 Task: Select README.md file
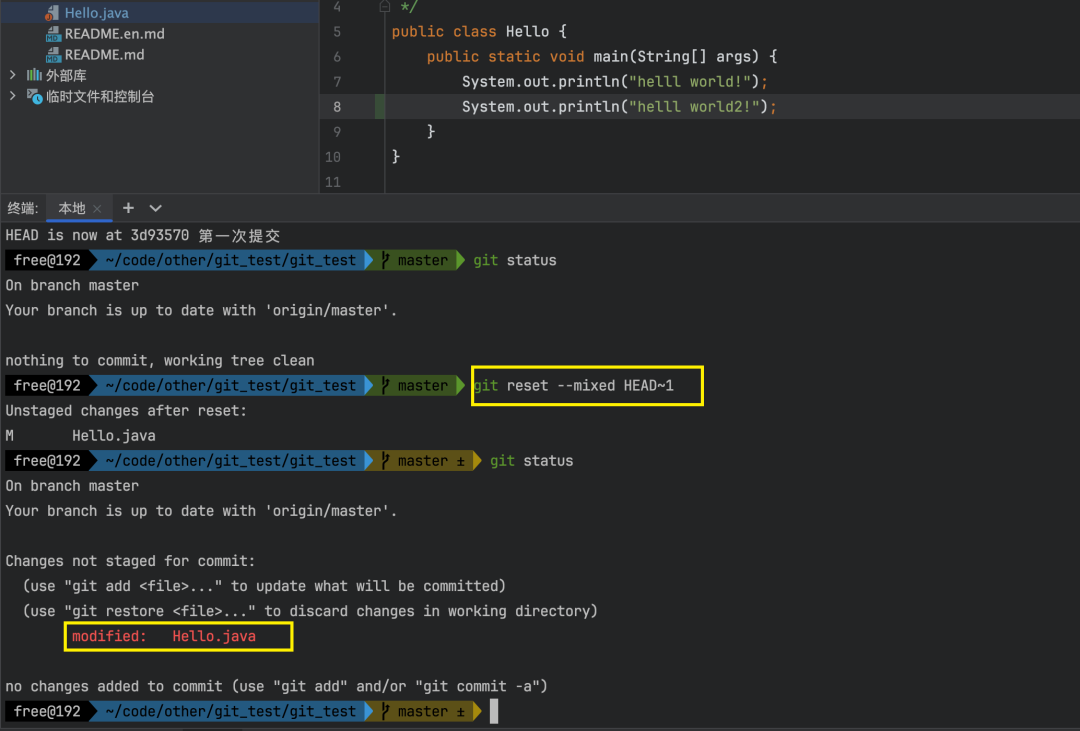105,54
